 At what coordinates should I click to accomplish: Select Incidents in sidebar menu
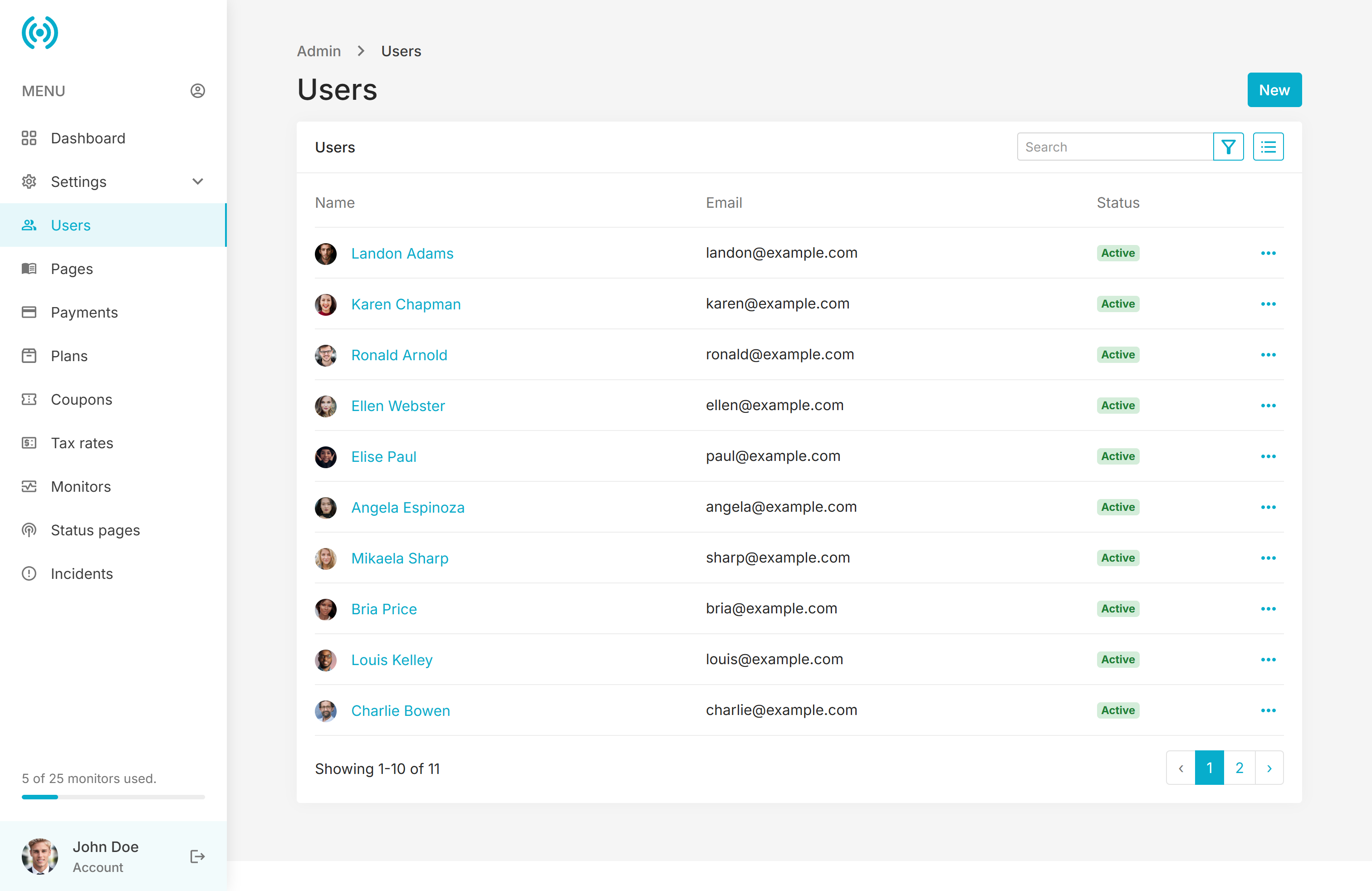click(x=81, y=573)
